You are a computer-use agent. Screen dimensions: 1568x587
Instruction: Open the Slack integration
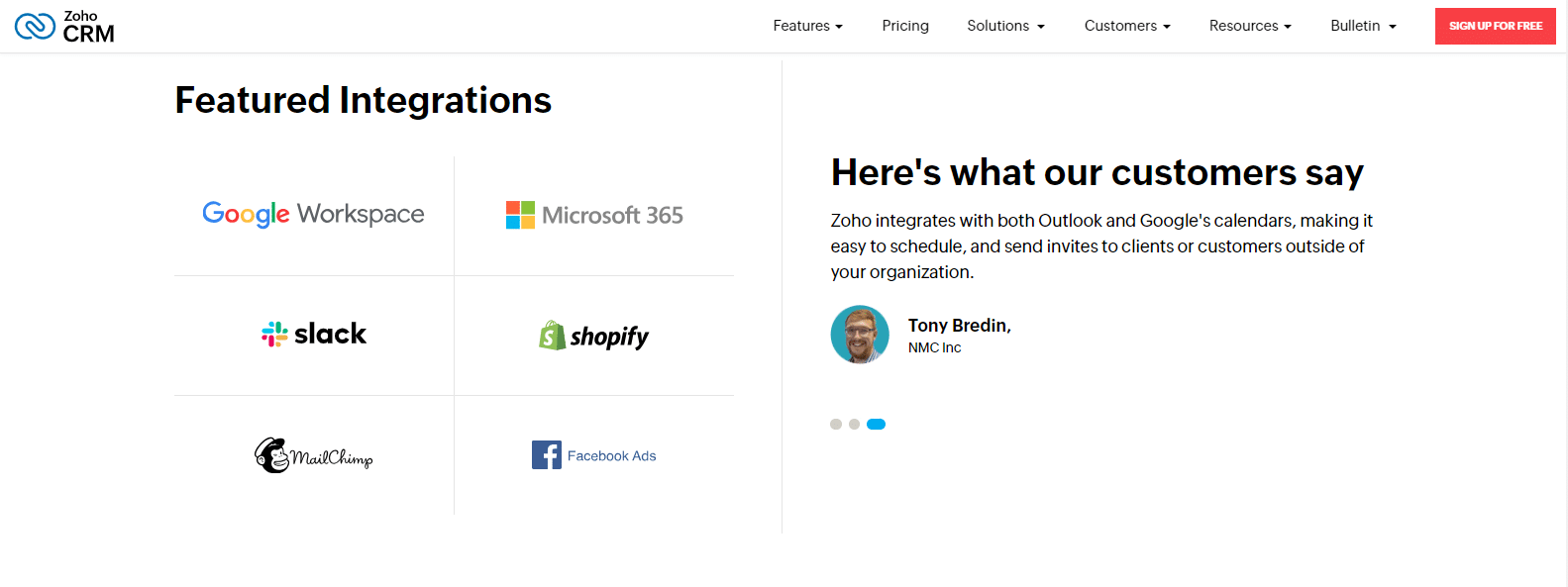tap(314, 334)
